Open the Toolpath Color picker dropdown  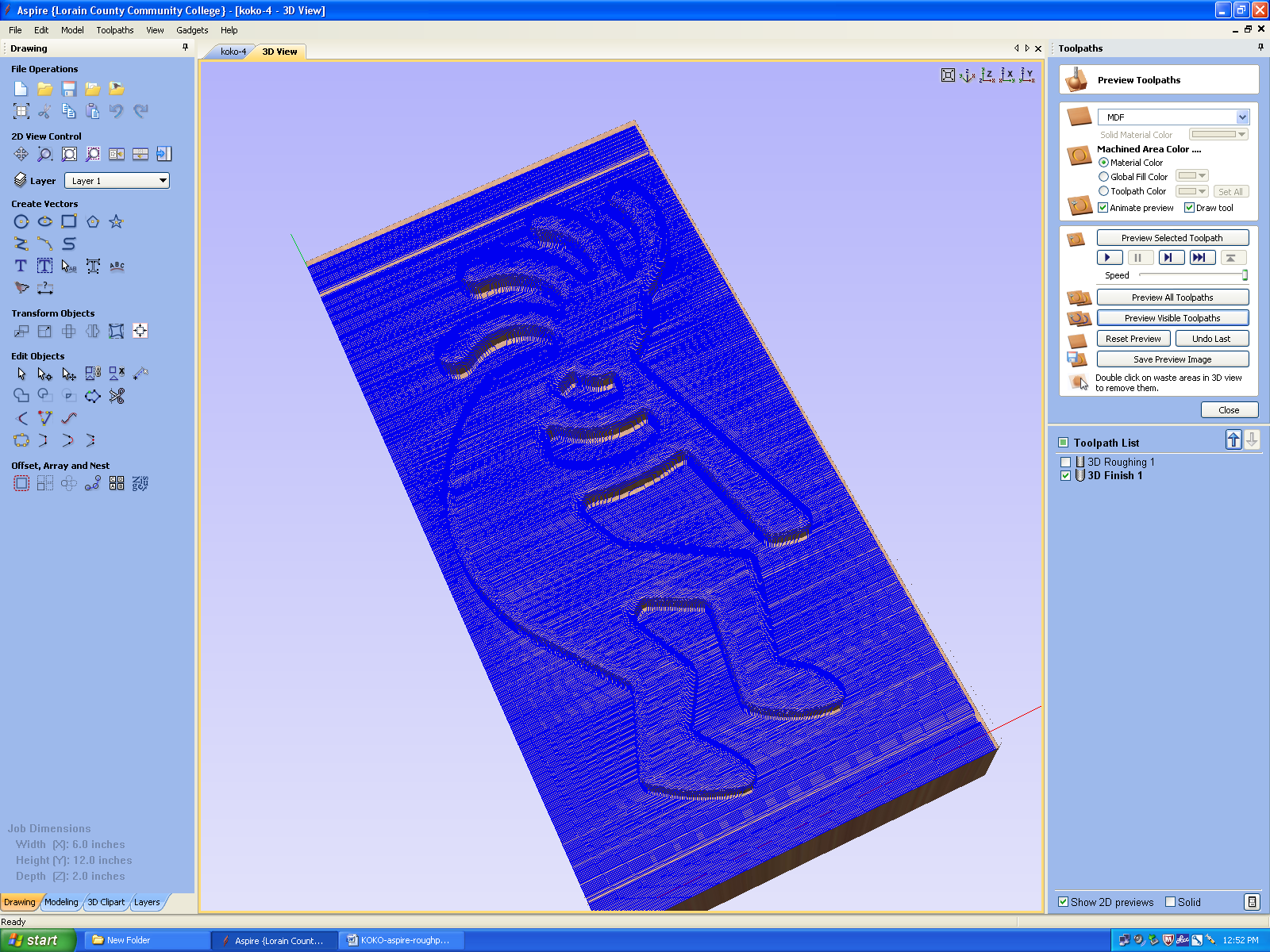click(1191, 191)
